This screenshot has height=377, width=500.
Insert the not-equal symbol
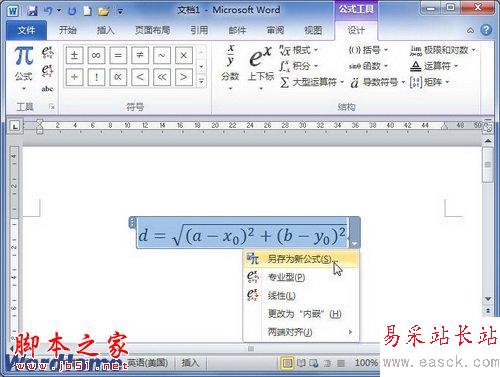140,55
